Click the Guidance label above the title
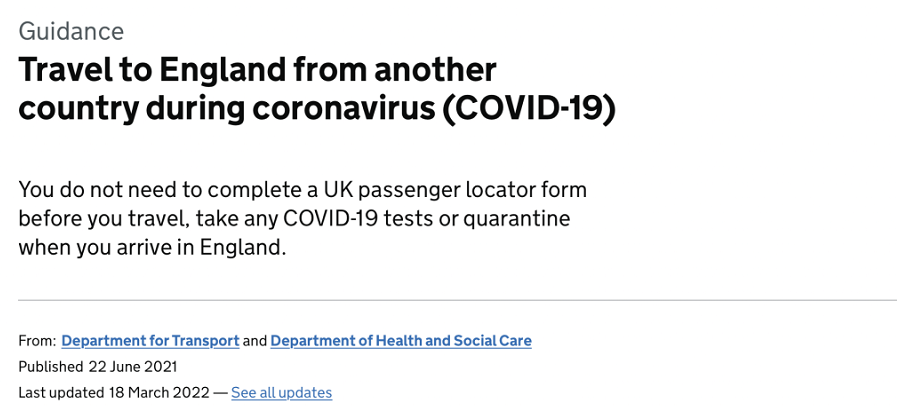The image size is (897, 408). (71, 31)
